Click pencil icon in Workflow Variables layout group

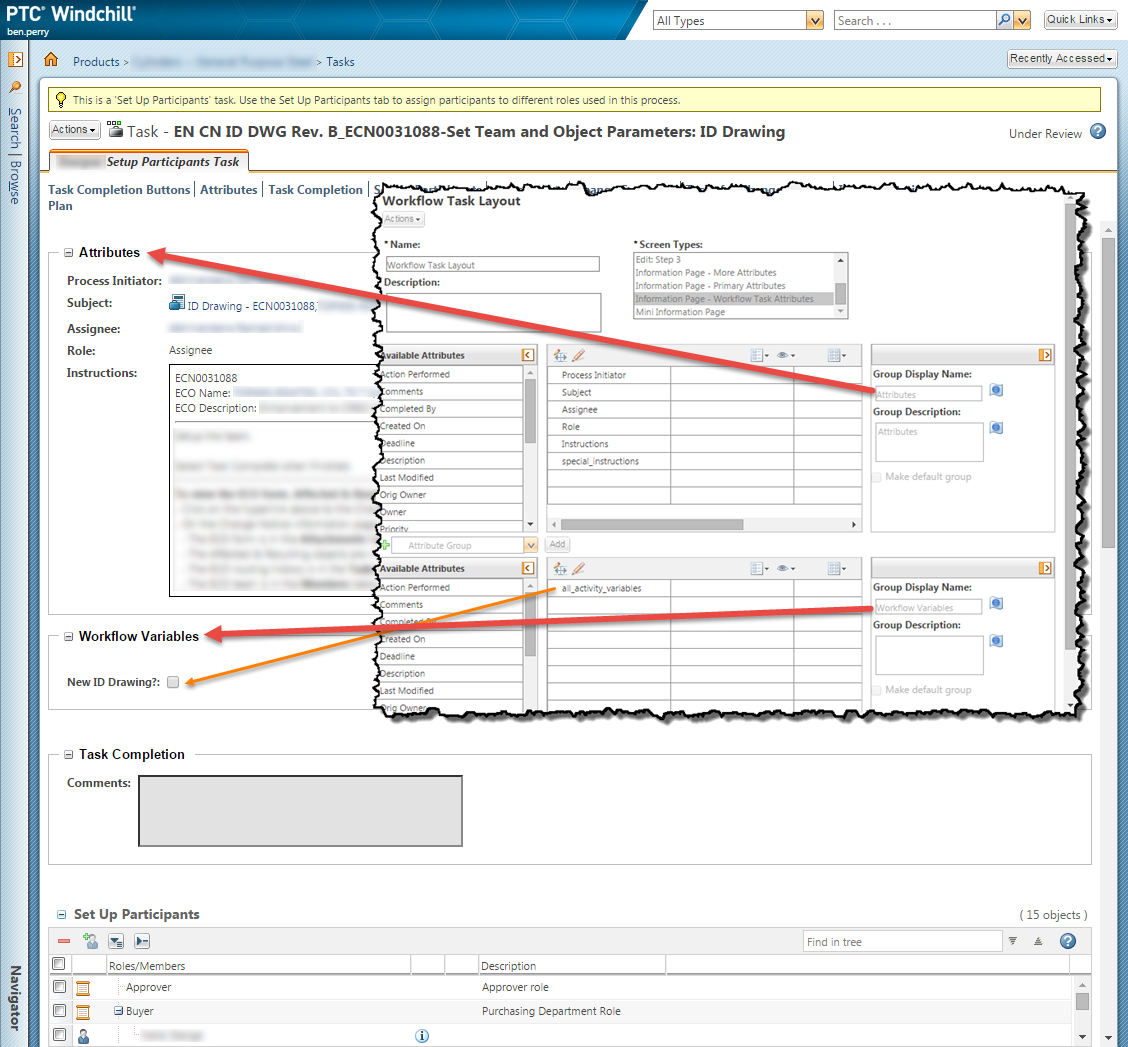(x=578, y=568)
